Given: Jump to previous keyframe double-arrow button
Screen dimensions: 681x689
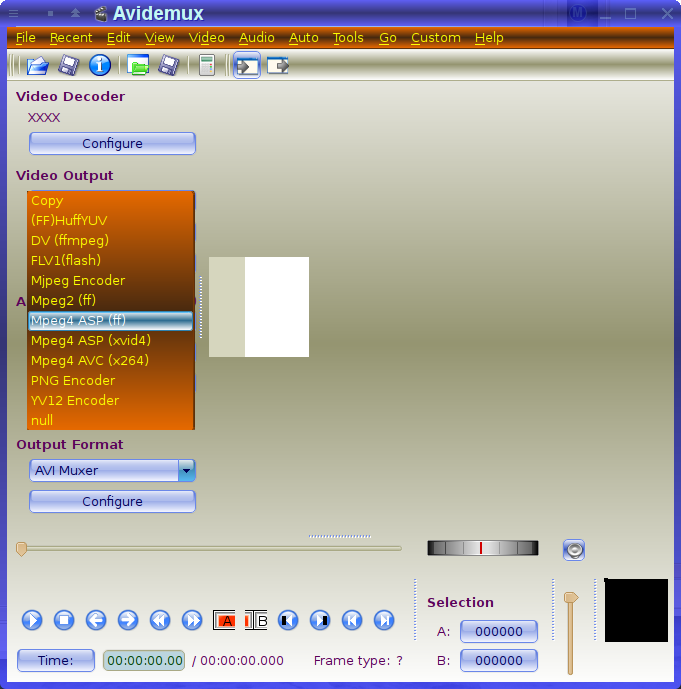Looking at the screenshot, I should tap(160, 620).
